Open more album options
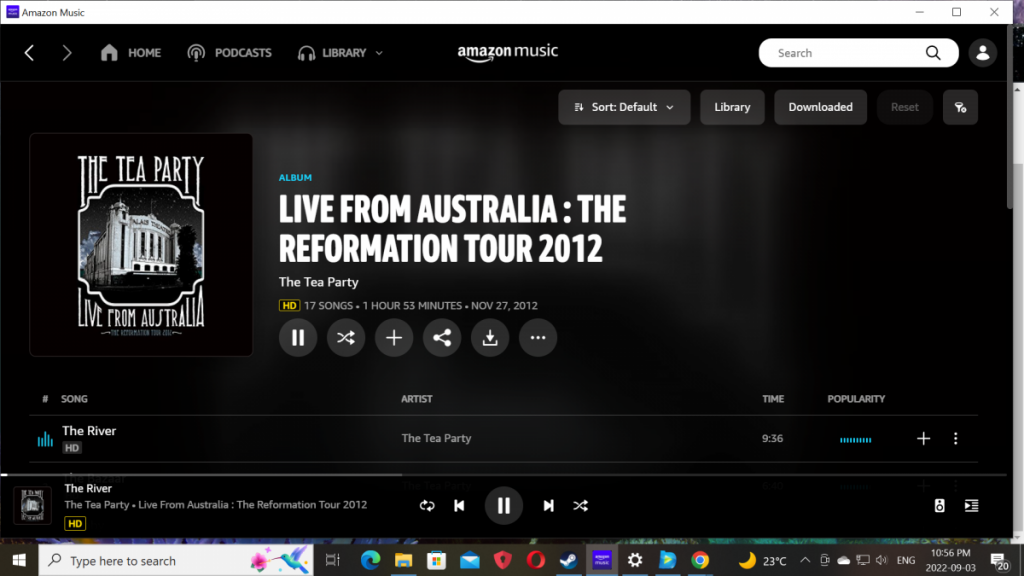1024x576 pixels. pyautogui.click(x=537, y=338)
